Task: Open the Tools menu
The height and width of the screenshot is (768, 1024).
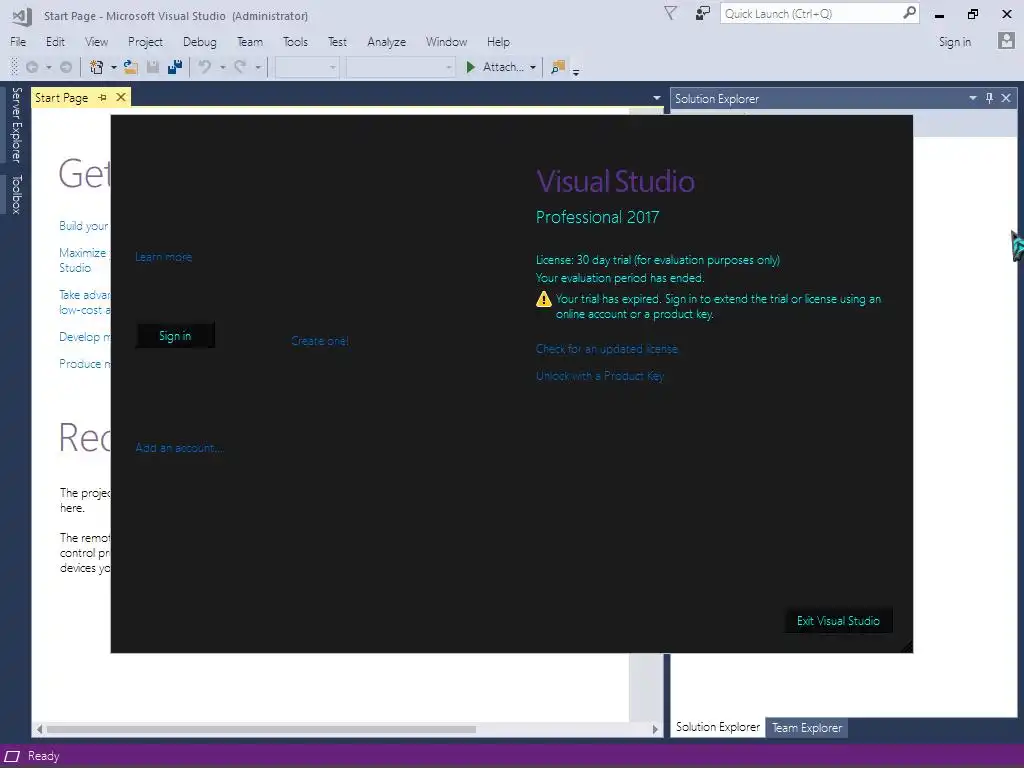Action: [295, 42]
